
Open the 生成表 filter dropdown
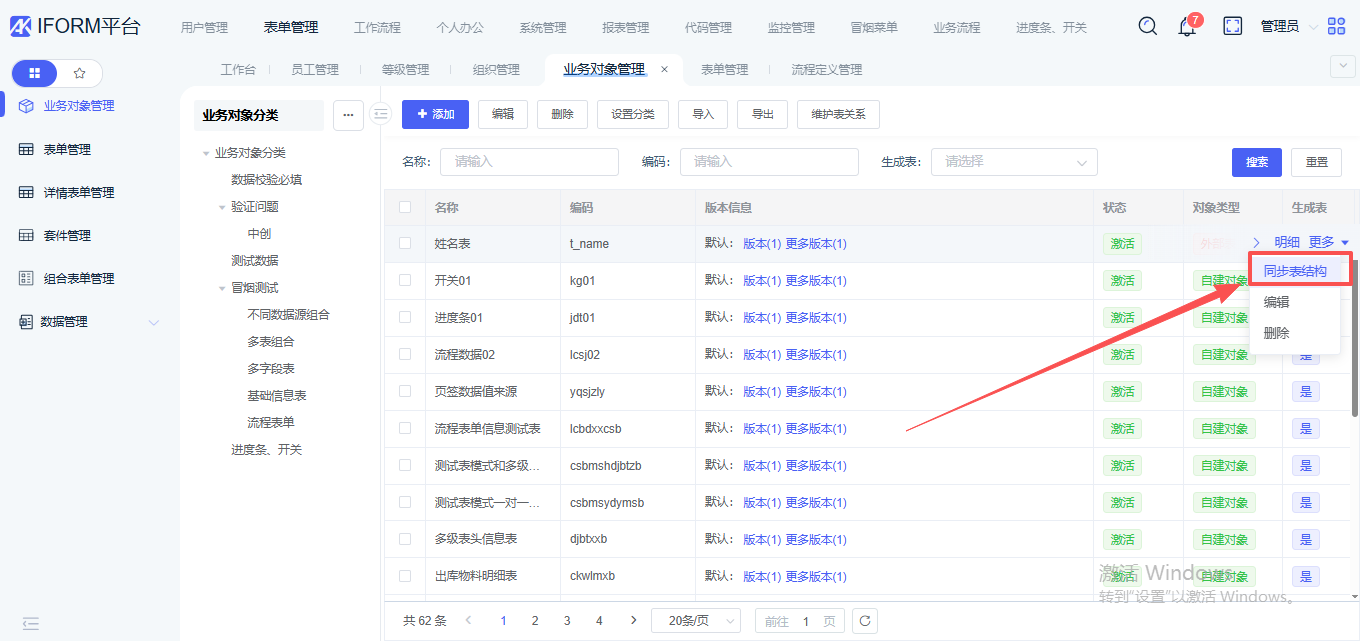(x=1014, y=162)
